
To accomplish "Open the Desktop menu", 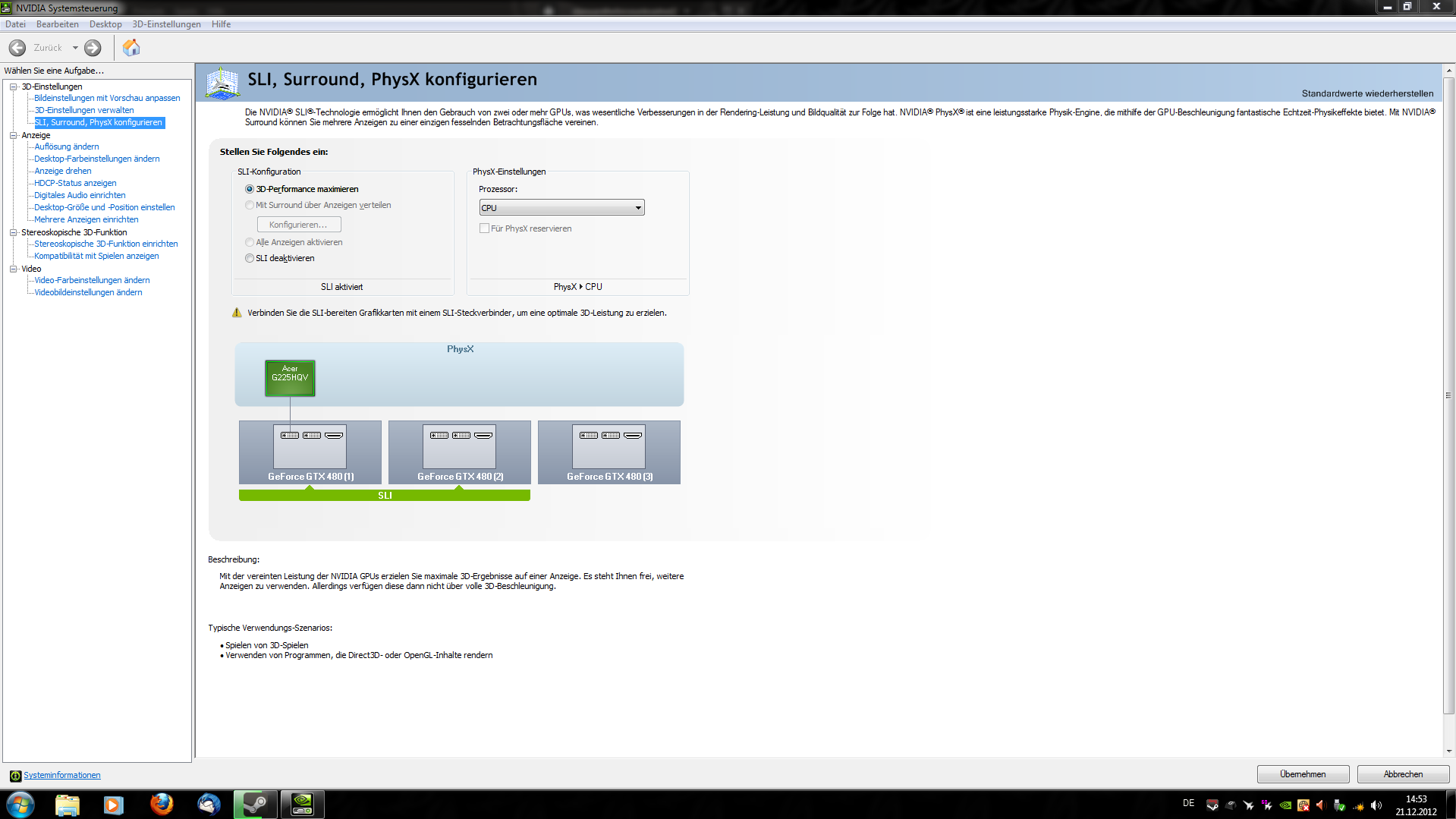I will (x=105, y=24).
